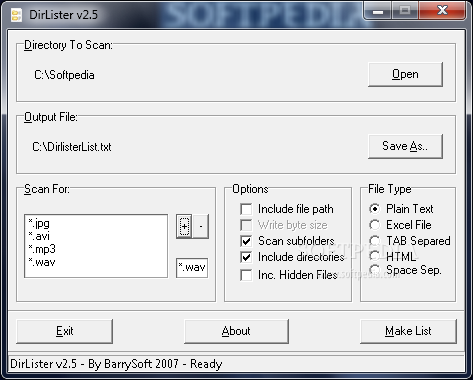
Task: Click Make List button
Action: coord(408,331)
